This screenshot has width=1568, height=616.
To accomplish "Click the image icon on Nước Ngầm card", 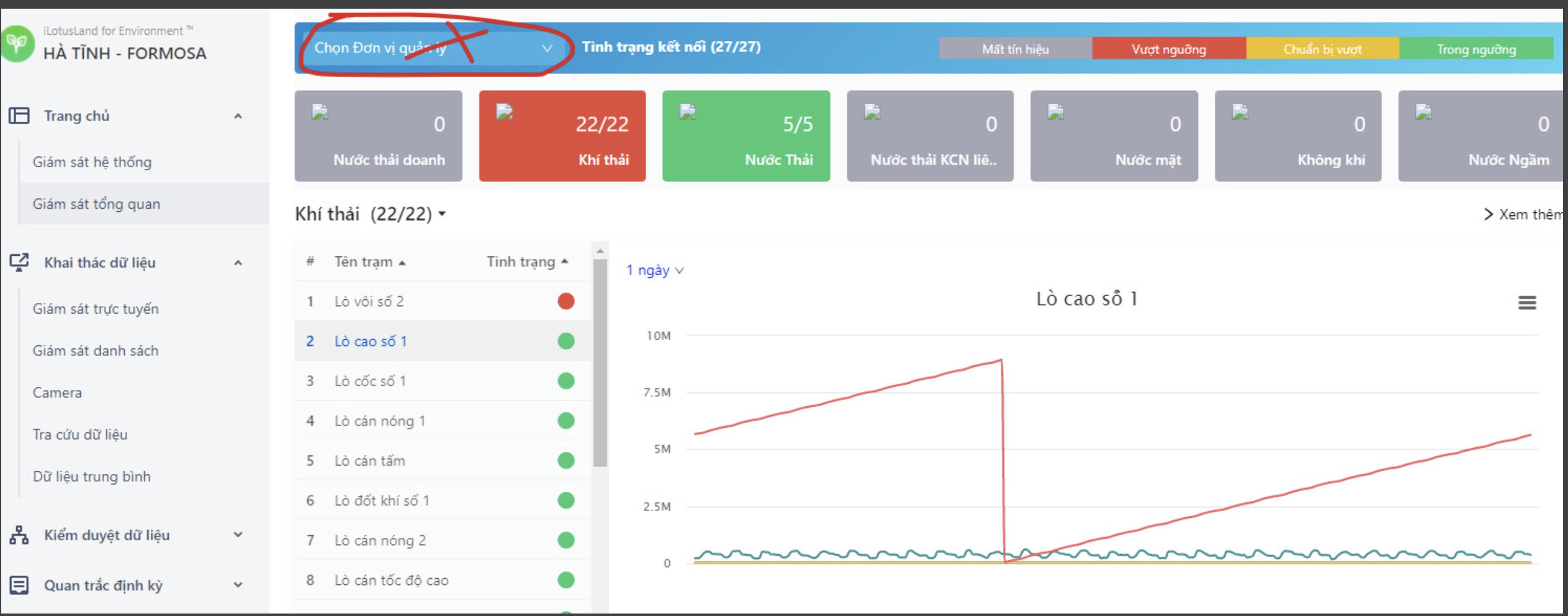I will pyautogui.click(x=1423, y=112).
